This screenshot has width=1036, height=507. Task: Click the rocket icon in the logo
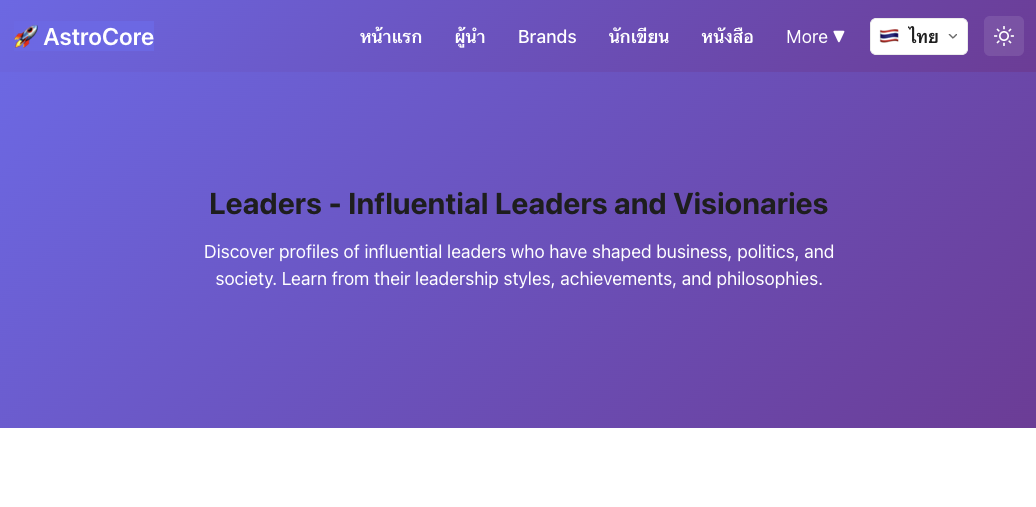25,37
